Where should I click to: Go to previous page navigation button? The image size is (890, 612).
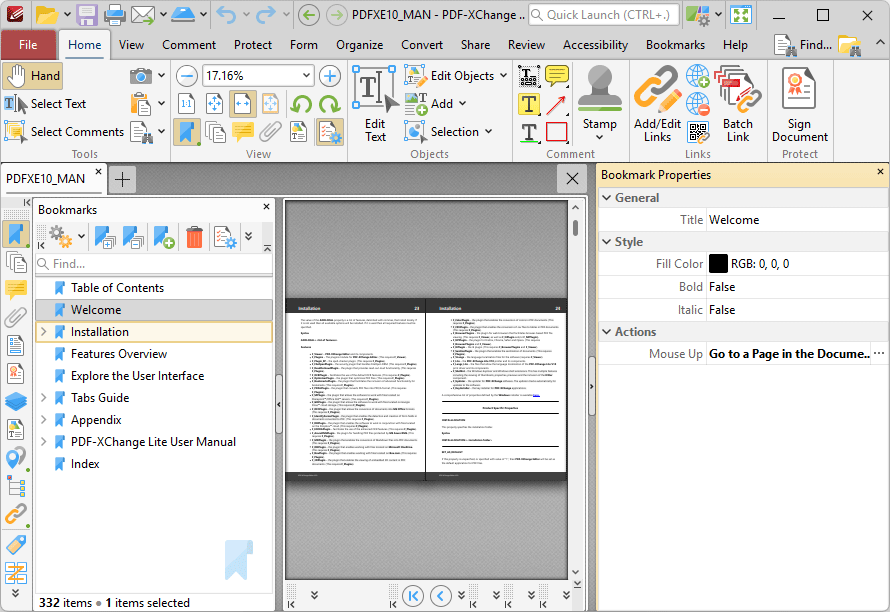pyautogui.click(x=441, y=596)
